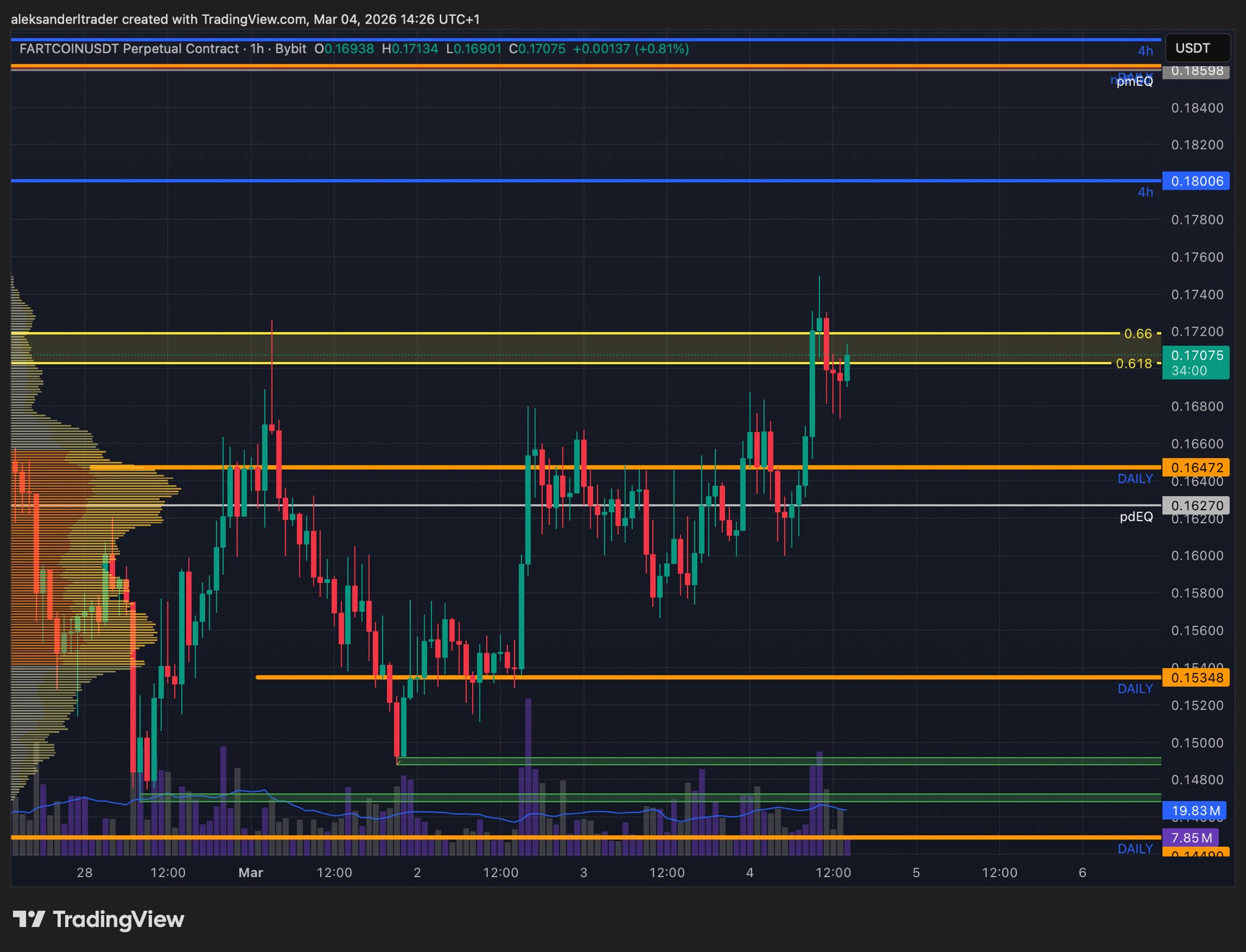Click the blue 0.18006 price label
The height and width of the screenshot is (952, 1246).
pos(1196,181)
